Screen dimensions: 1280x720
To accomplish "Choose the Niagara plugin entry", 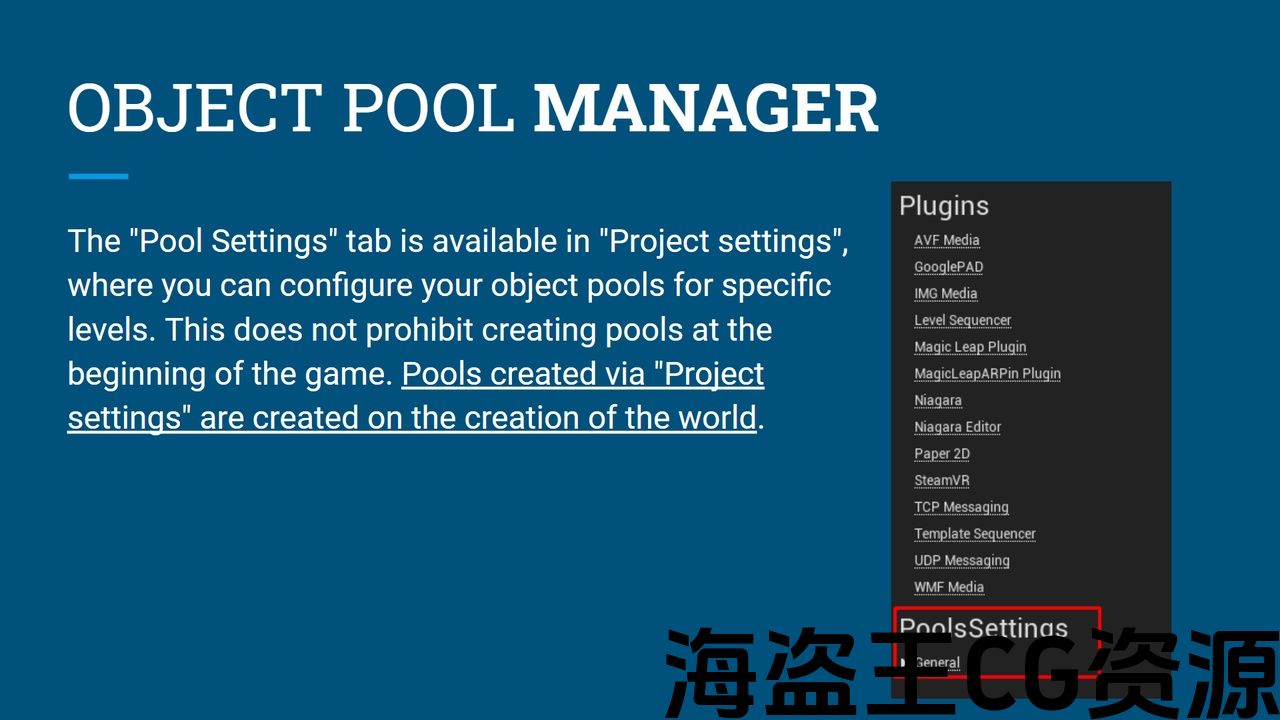I will coord(937,400).
